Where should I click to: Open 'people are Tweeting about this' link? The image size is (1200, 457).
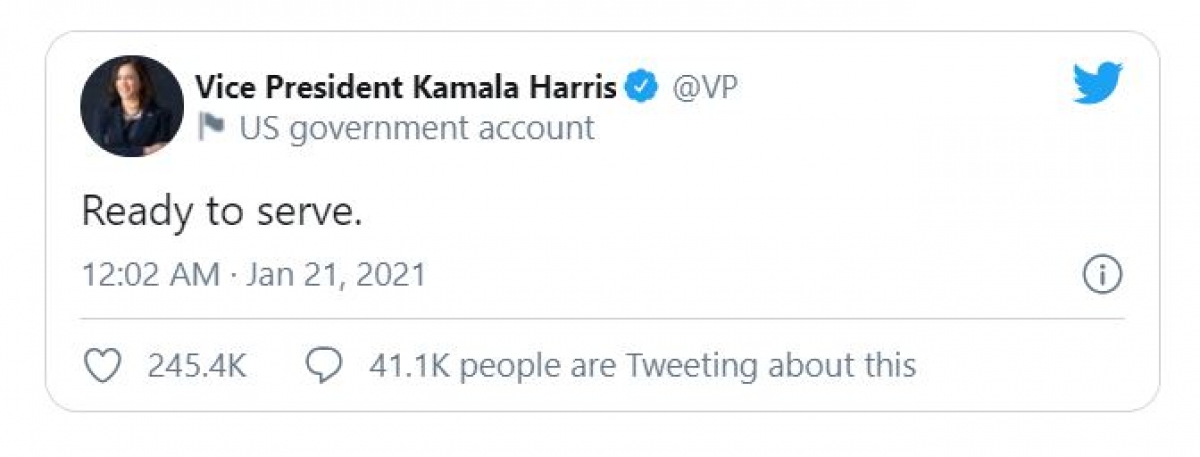pyautogui.click(x=687, y=365)
